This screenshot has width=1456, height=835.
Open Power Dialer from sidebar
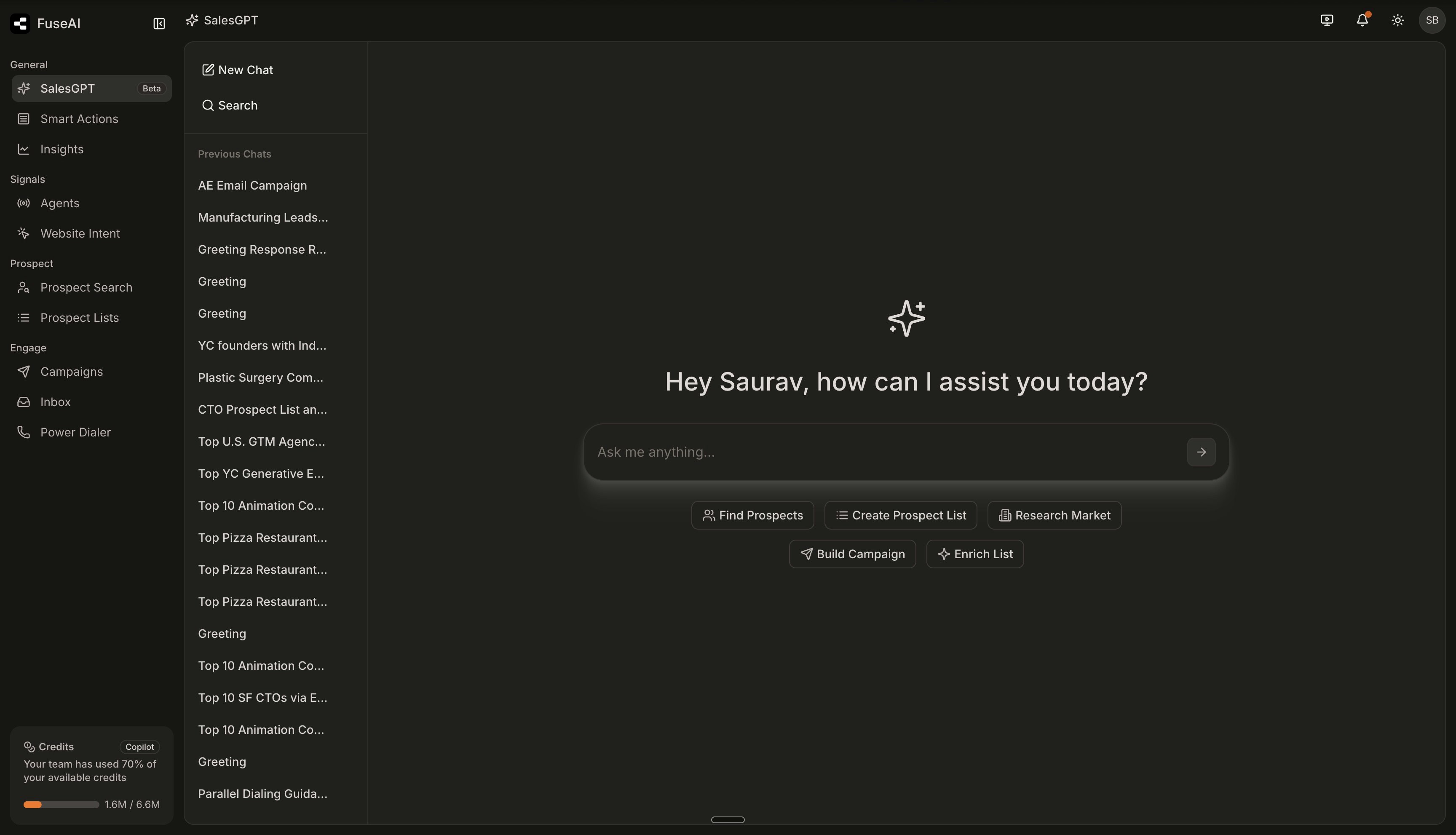(x=75, y=432)
